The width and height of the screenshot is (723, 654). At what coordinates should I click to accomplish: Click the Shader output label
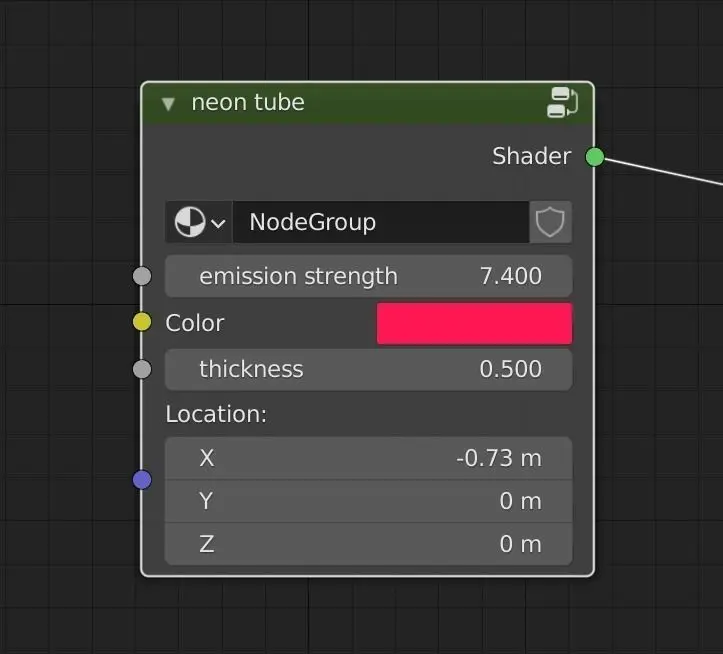coord(531,157)
